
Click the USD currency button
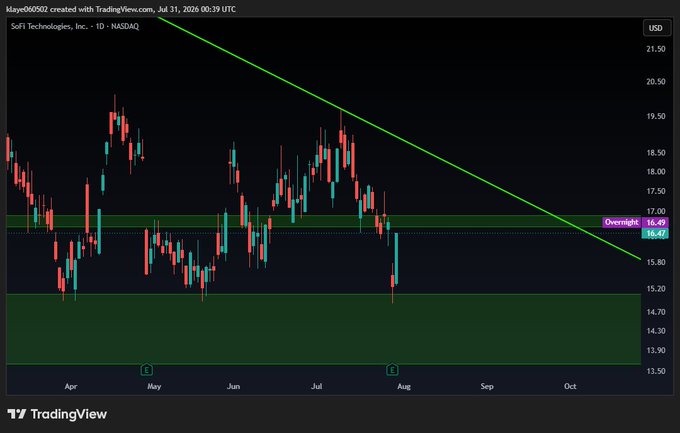click(x=655, y=28)
